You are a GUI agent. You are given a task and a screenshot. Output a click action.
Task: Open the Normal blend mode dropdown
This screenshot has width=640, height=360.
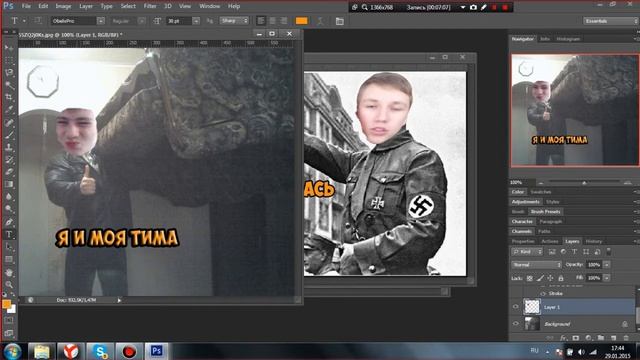point(537,265)
